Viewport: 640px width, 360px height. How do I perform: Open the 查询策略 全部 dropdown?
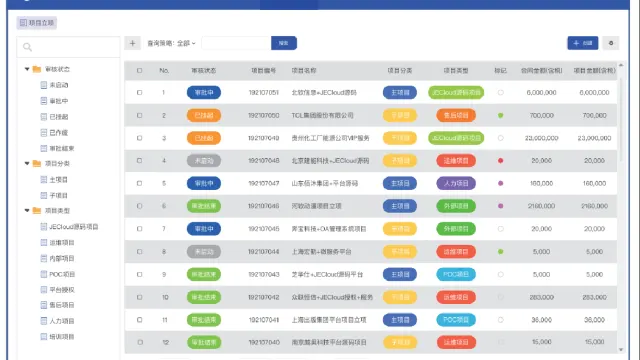tap(186, 43)
